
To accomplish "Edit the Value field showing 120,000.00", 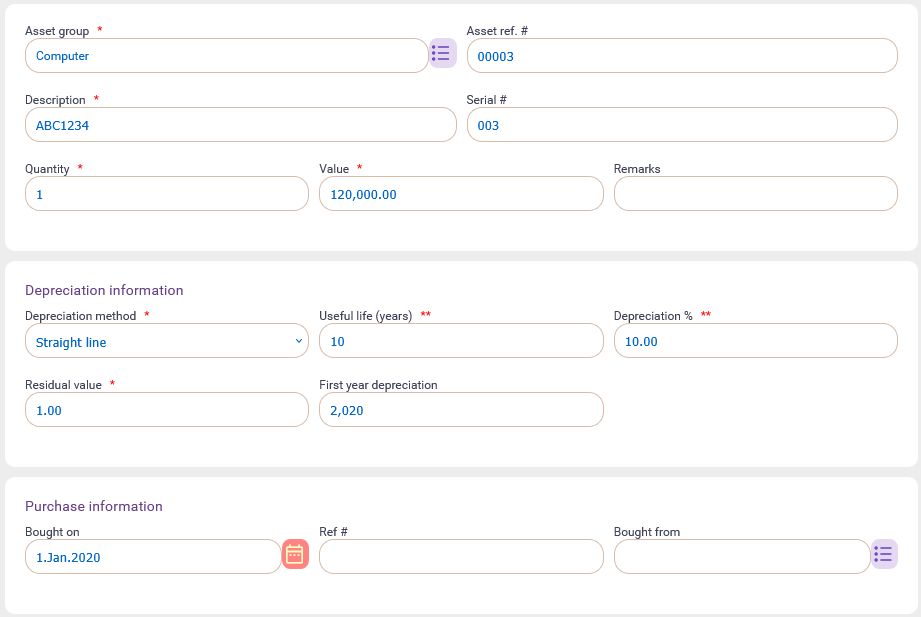I will click(461, 194).
